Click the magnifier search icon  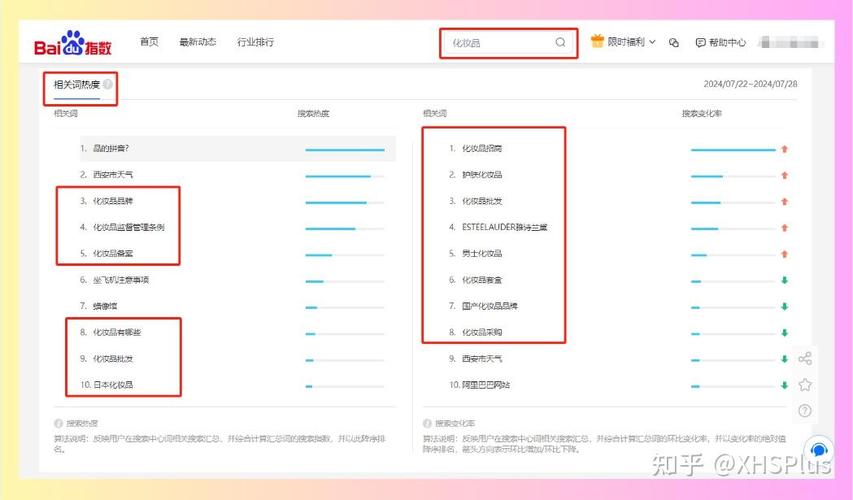tap(560, 42)
